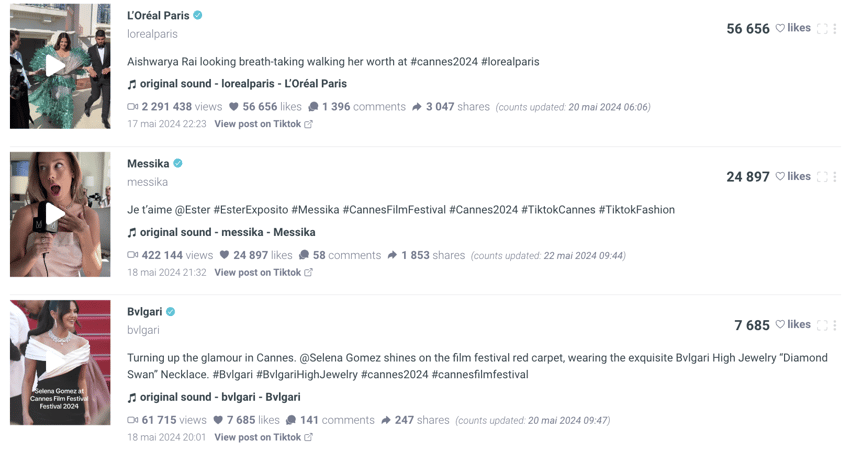Select the Messika account name
The height and width of the screenshot is (452, 850).
point(148,164)
